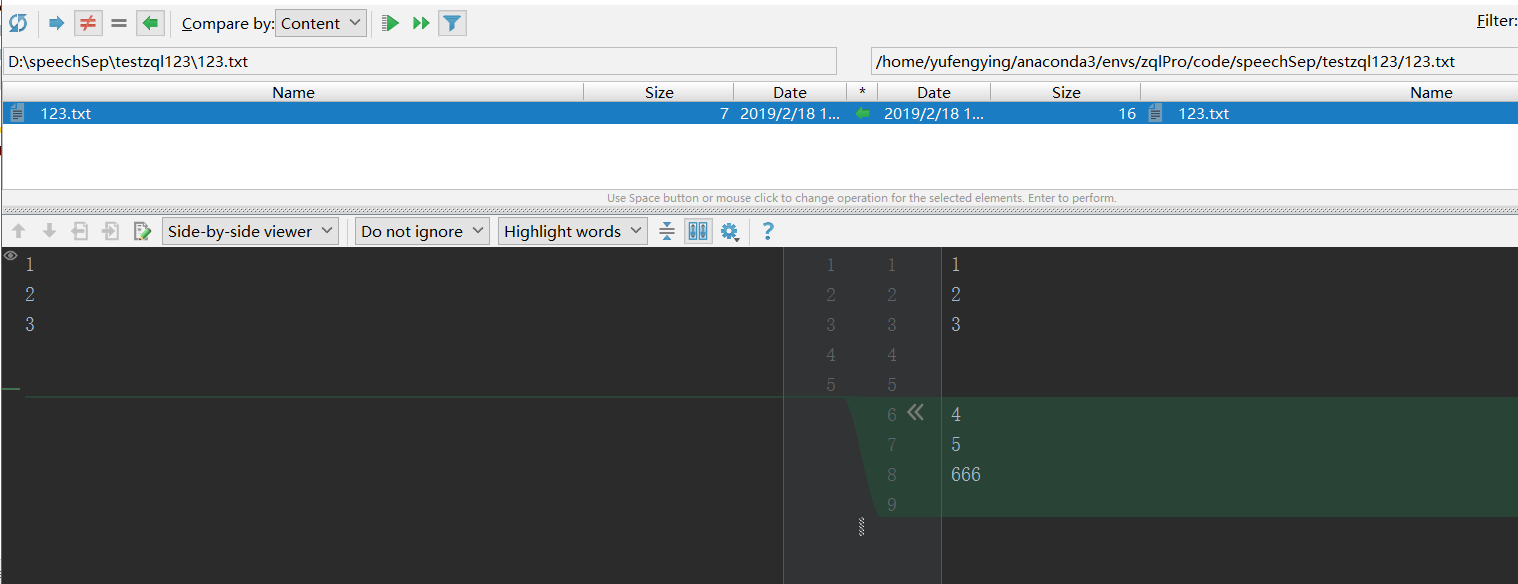The width and height of the screenshot is (1518, 584).
Task: Open the Highlight words dropdown
Action: click(x=572, y=231)
